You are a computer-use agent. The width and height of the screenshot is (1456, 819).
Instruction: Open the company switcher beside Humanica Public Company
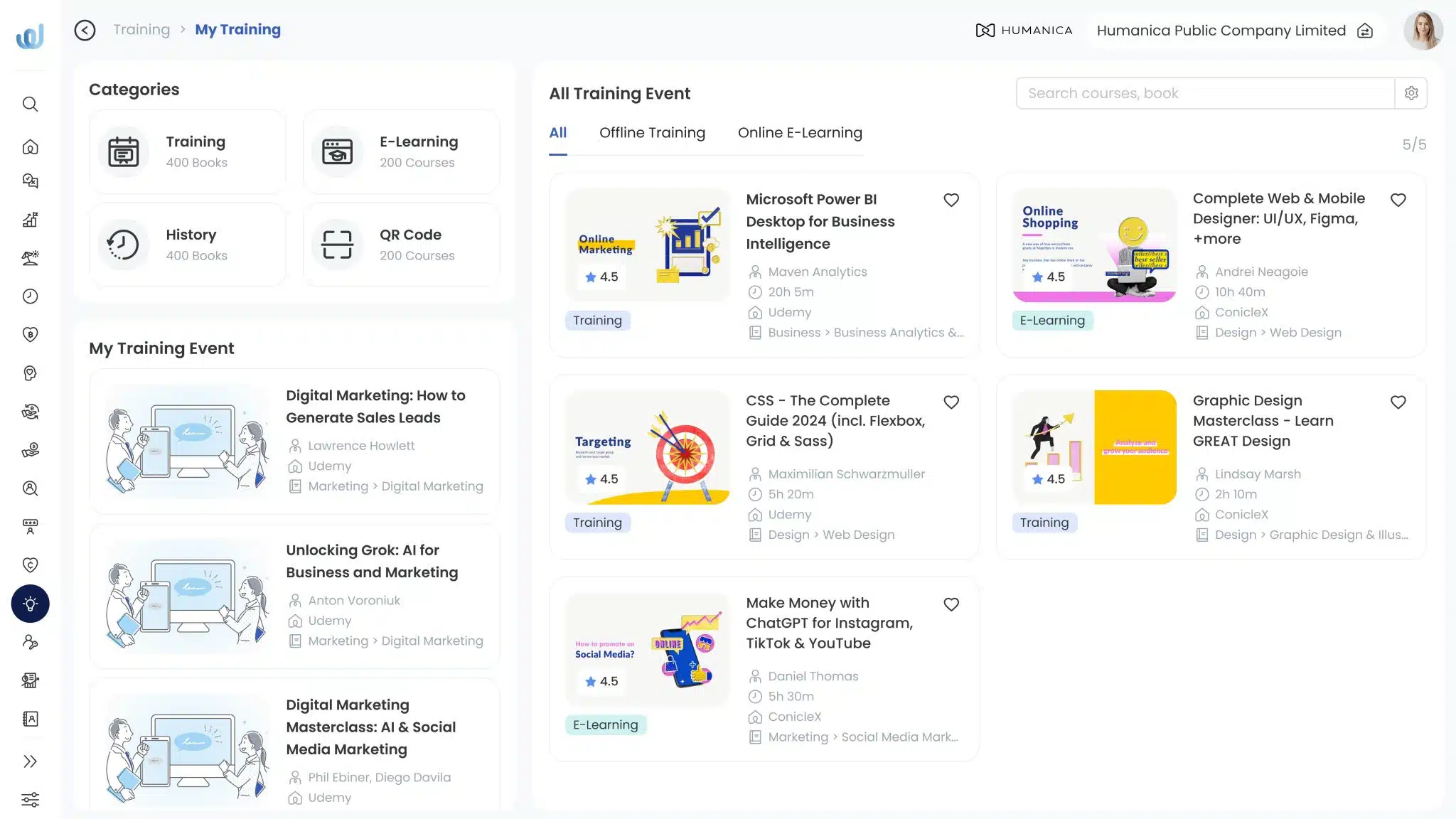click(1365, 31)
